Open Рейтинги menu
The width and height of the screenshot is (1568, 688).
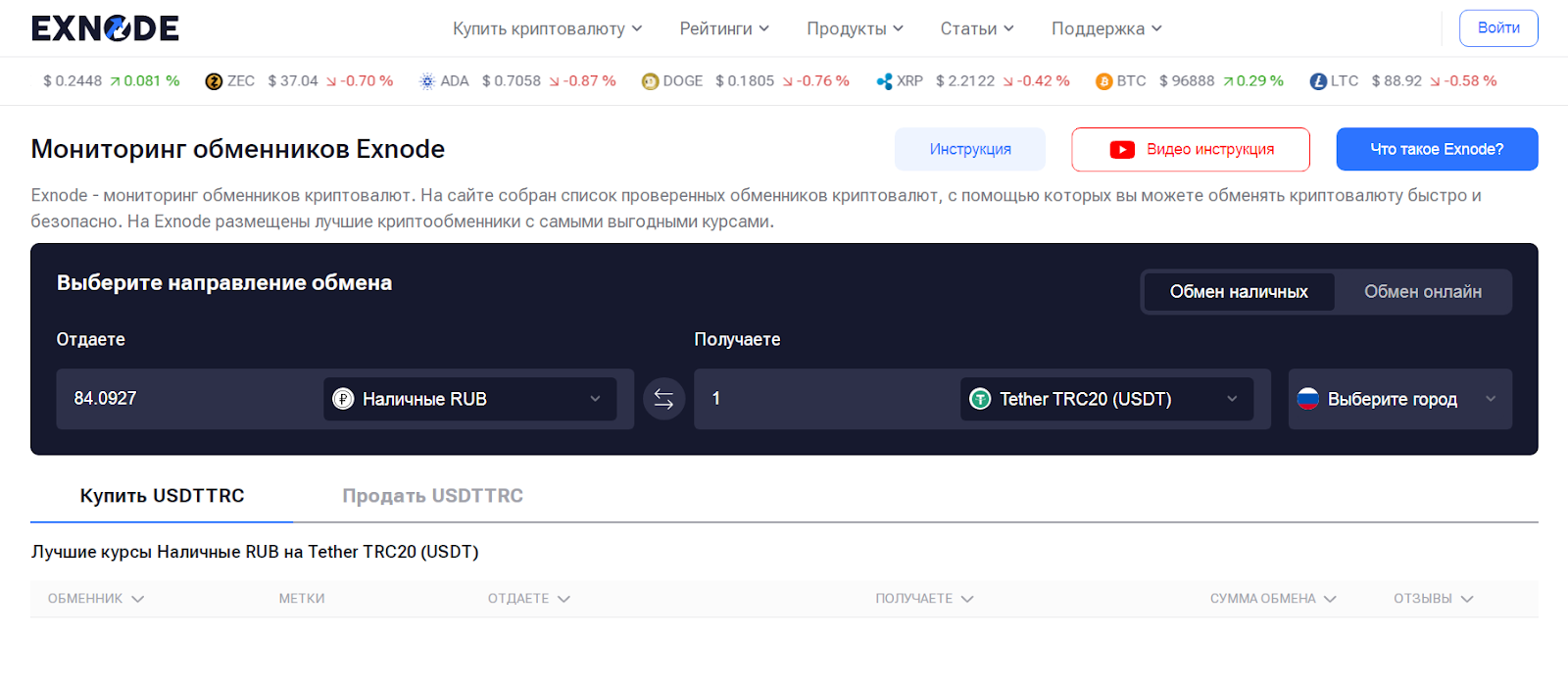point(724,28)
